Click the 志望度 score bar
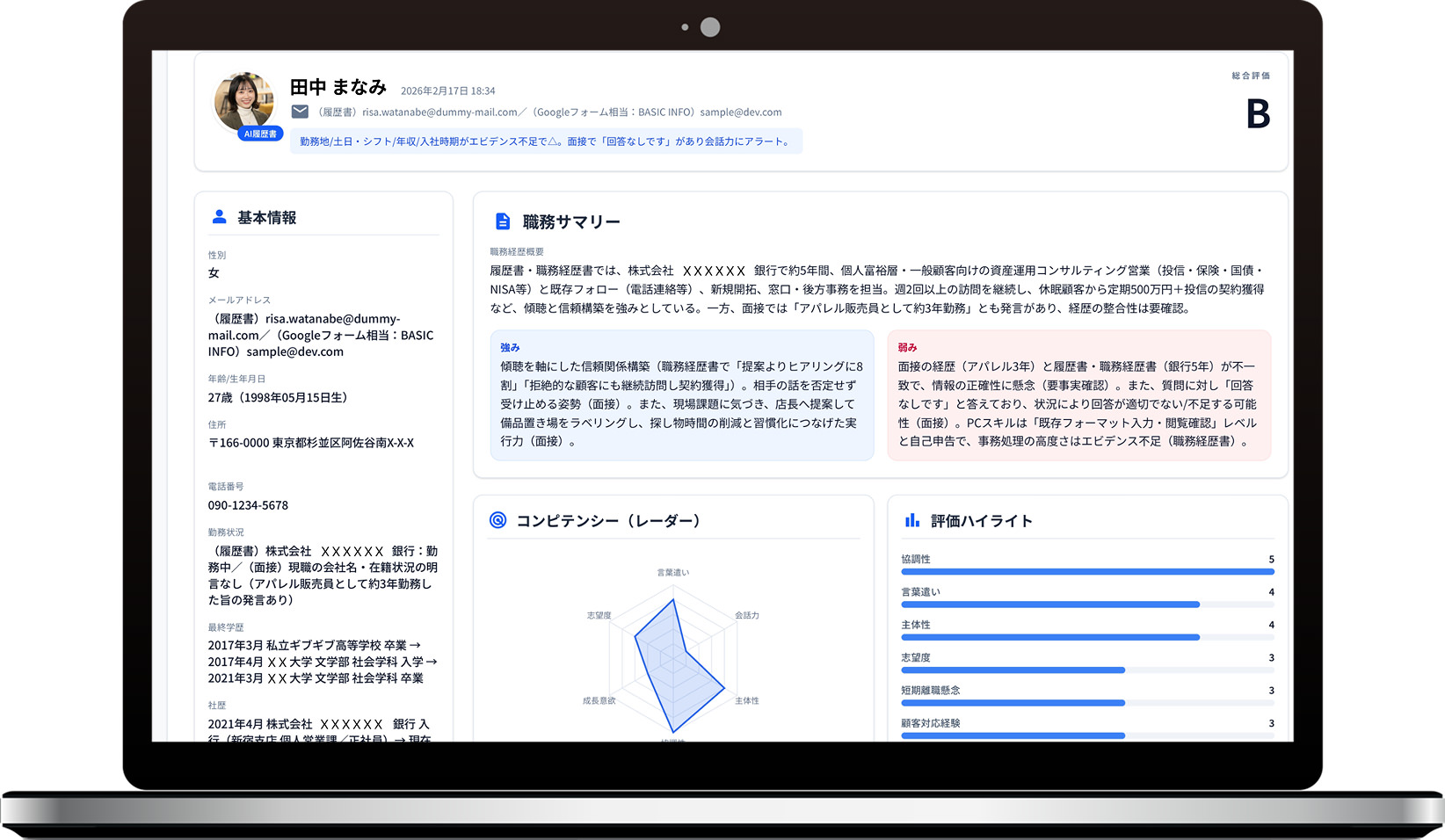 pos(1086,670)
